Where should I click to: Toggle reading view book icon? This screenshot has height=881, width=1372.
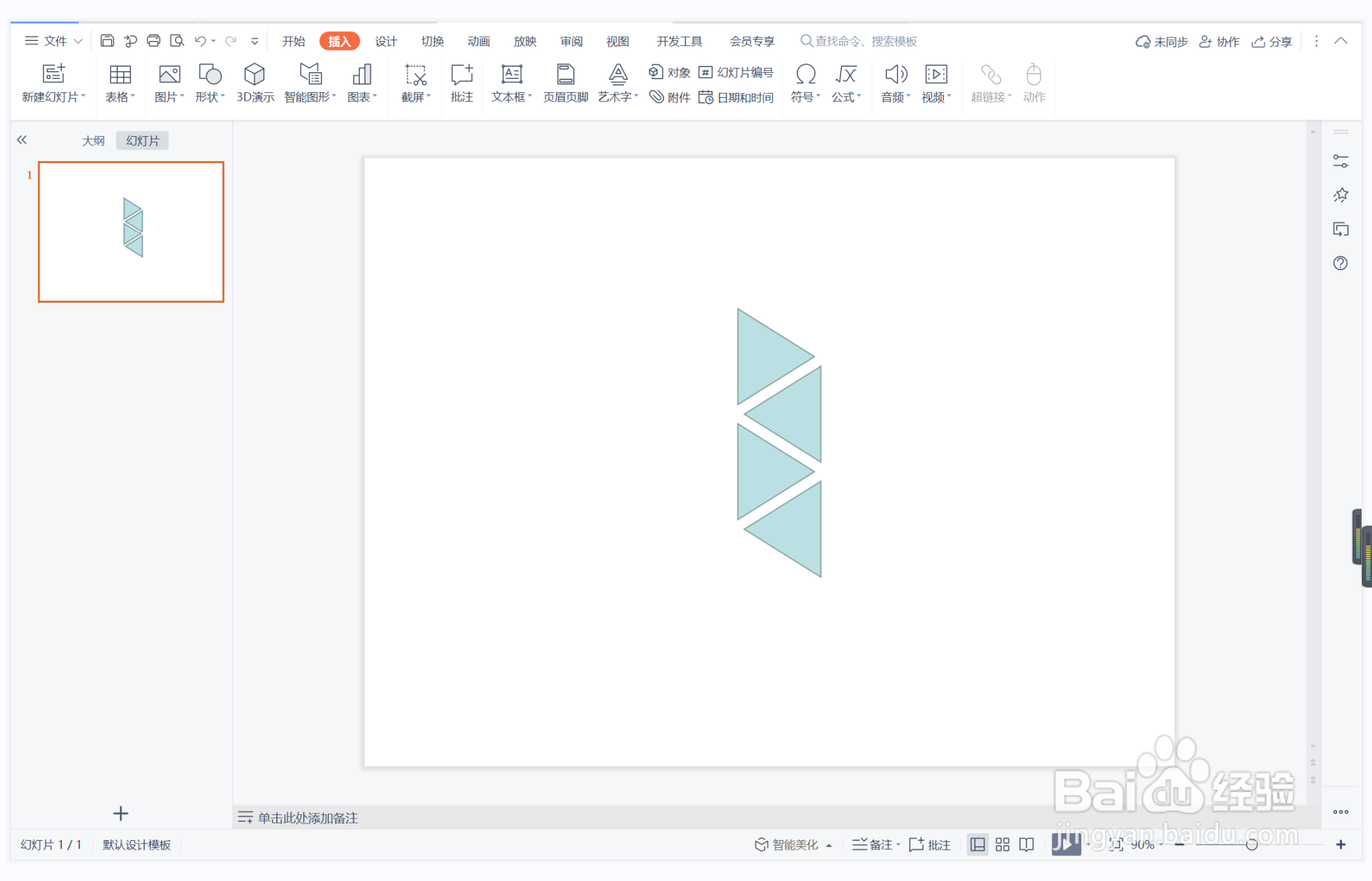coord(1026,844)
